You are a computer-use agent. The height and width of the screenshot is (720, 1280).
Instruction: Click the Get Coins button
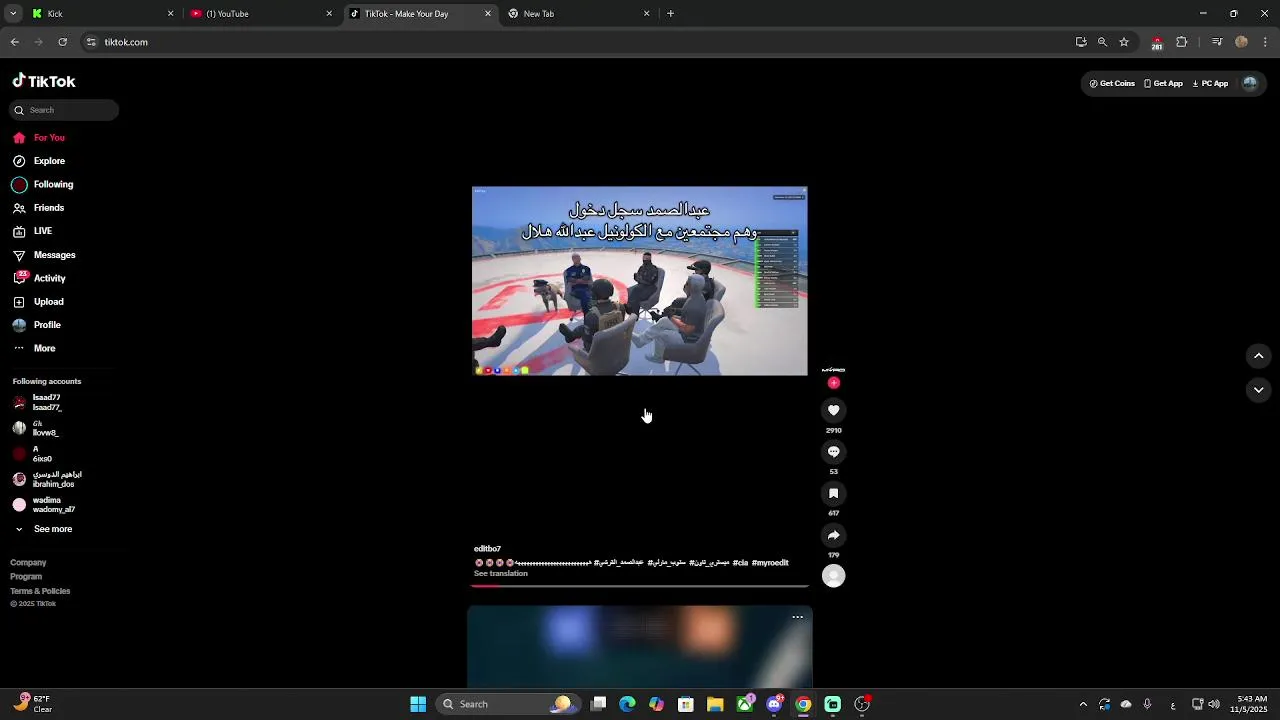1112,84
